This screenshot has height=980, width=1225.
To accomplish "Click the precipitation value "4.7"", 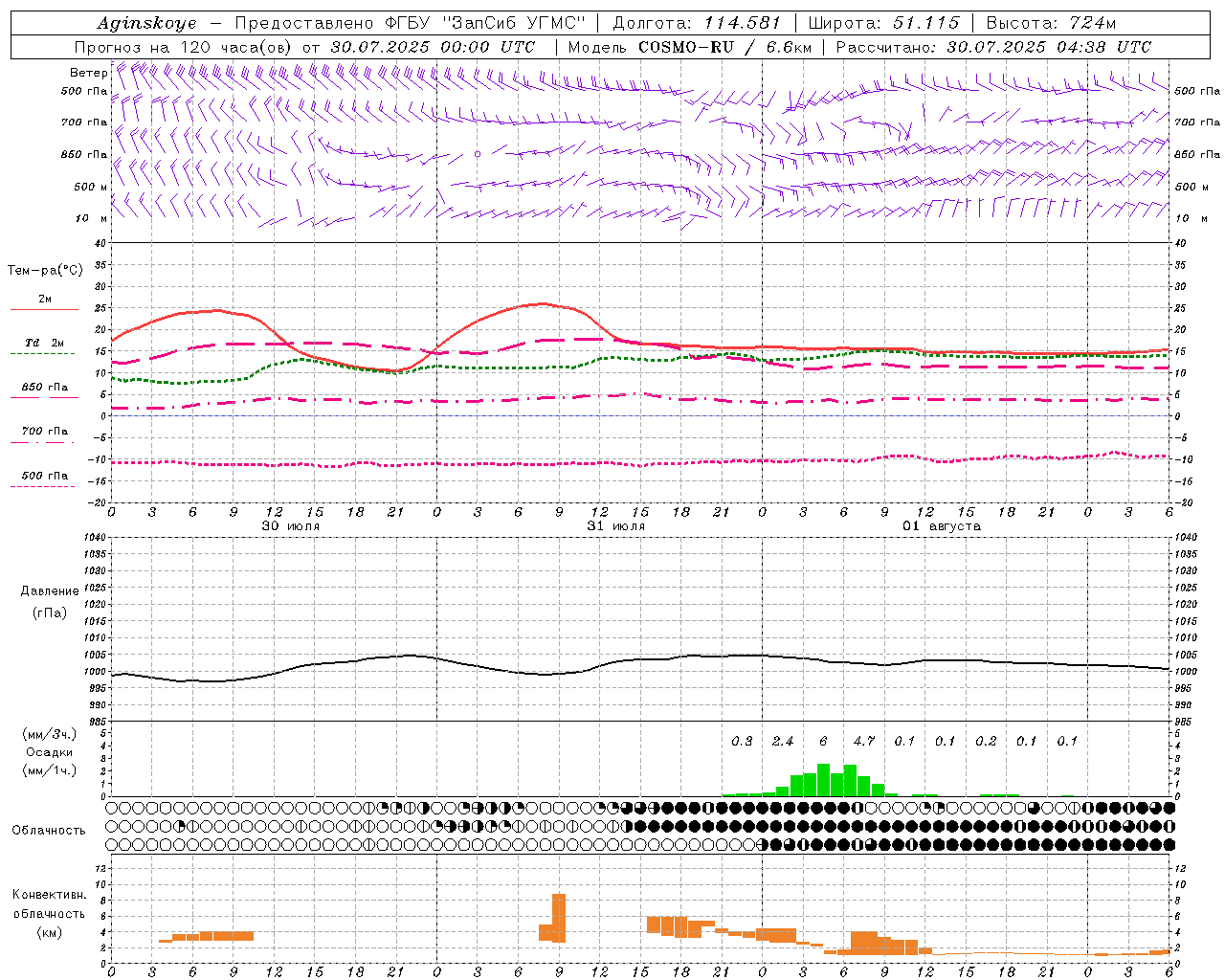I will (x=864, y=742).
